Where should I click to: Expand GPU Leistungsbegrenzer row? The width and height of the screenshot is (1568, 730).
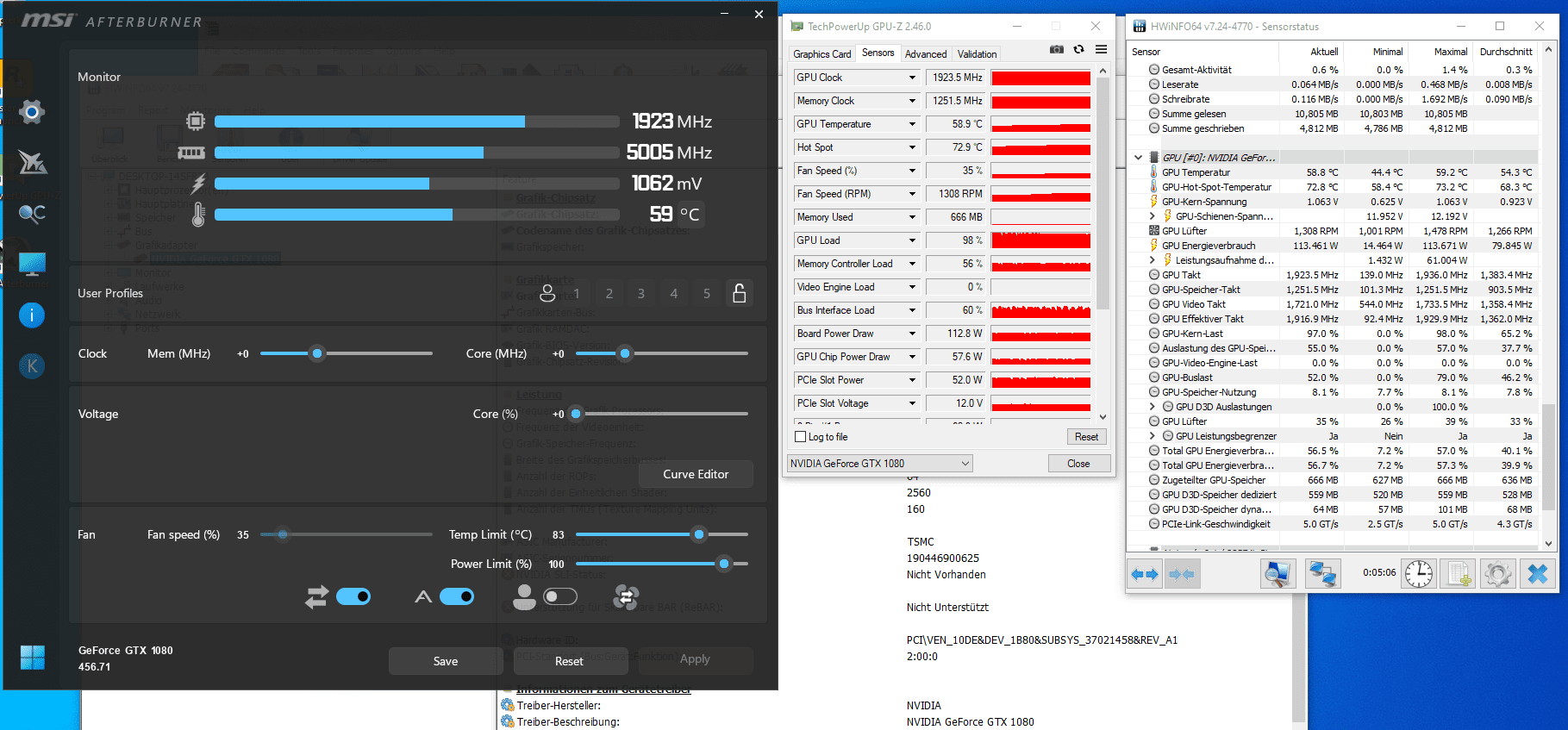(1153, 436)
